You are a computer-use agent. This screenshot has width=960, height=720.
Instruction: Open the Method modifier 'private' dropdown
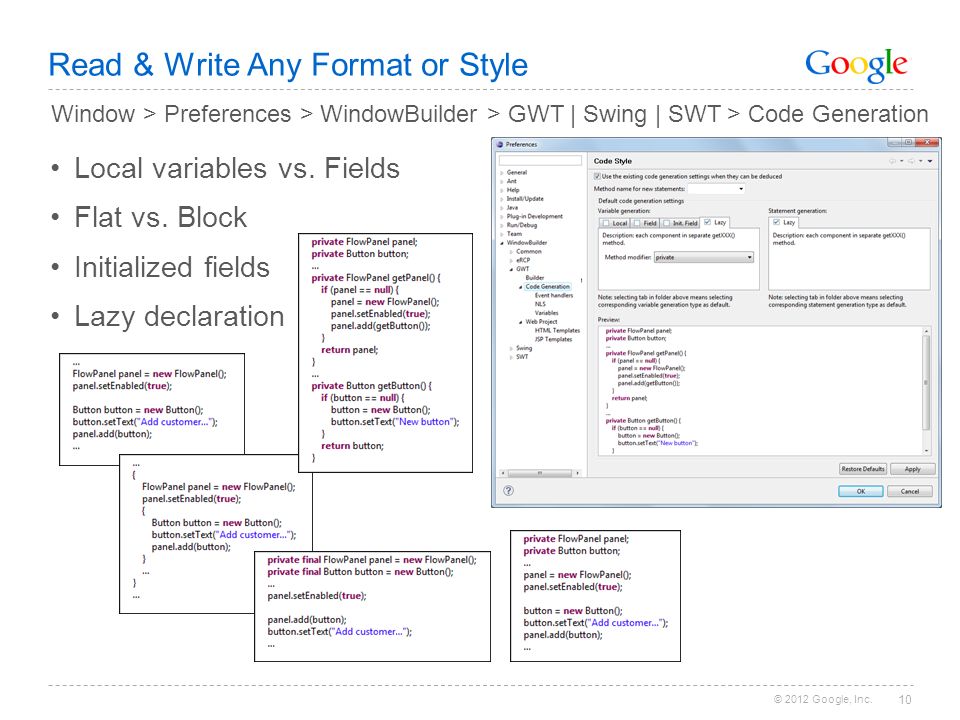(703, 258)
